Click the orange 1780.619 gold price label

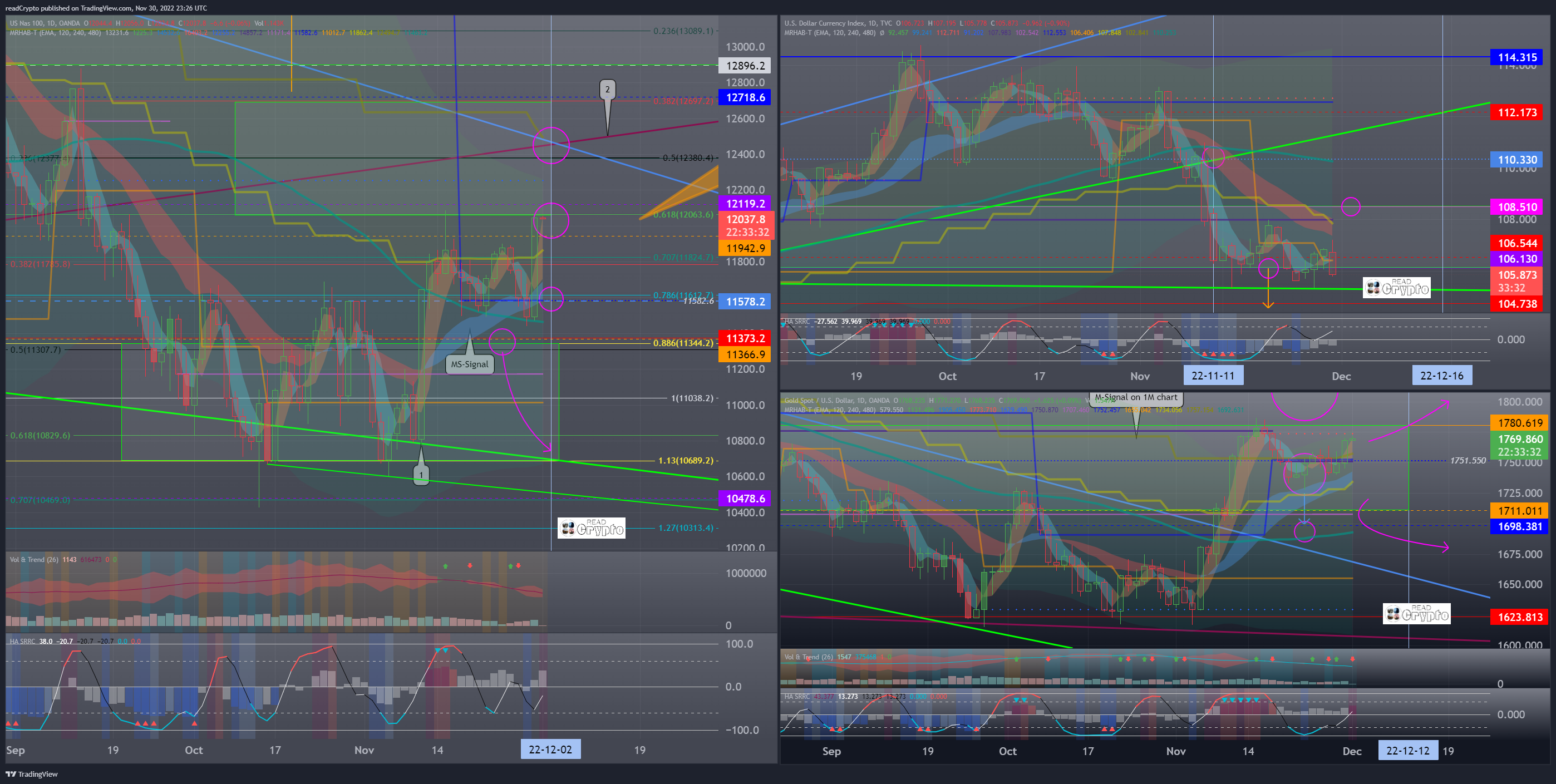point(1520,423)
